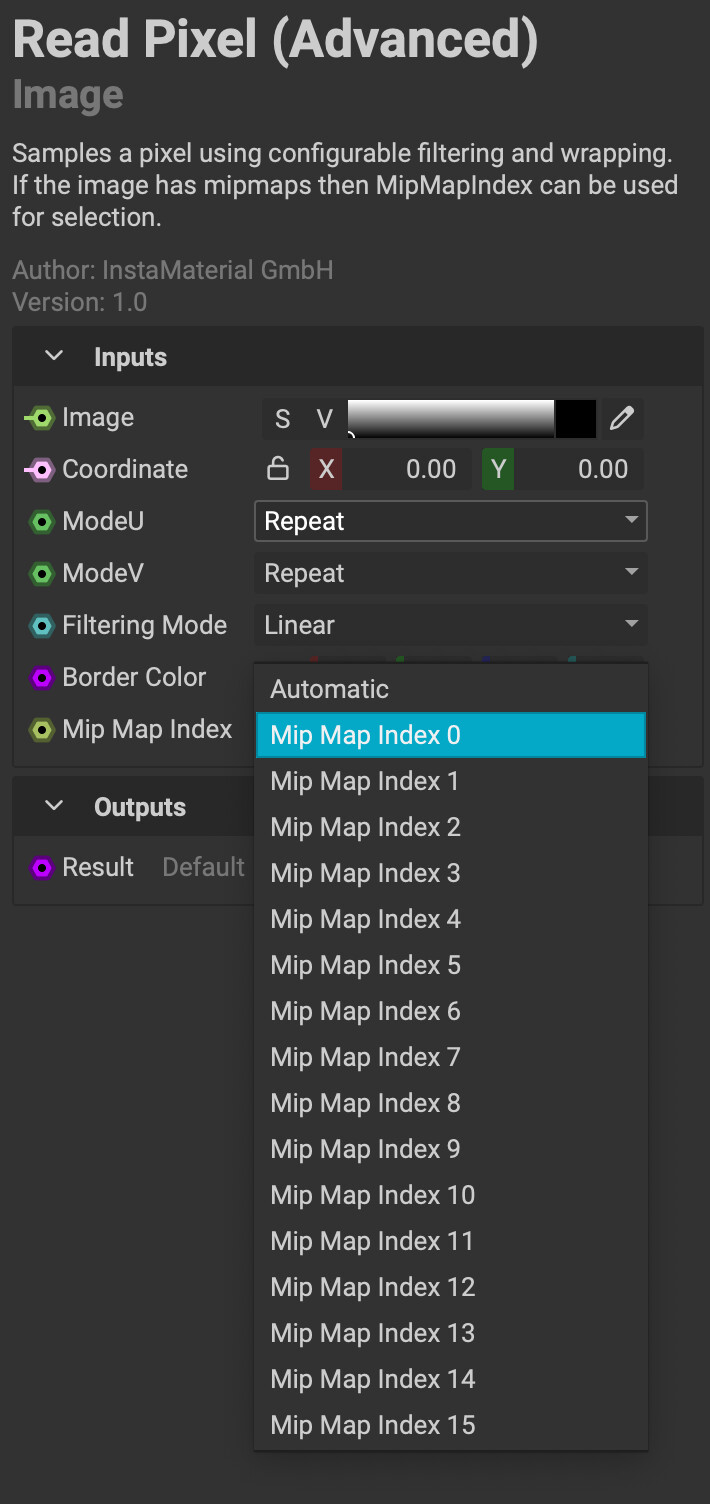The image size is (710, 1504).
Task: Toggle the Coordinate lock icon
Action: pyautogui.click(x=278, y=470)
